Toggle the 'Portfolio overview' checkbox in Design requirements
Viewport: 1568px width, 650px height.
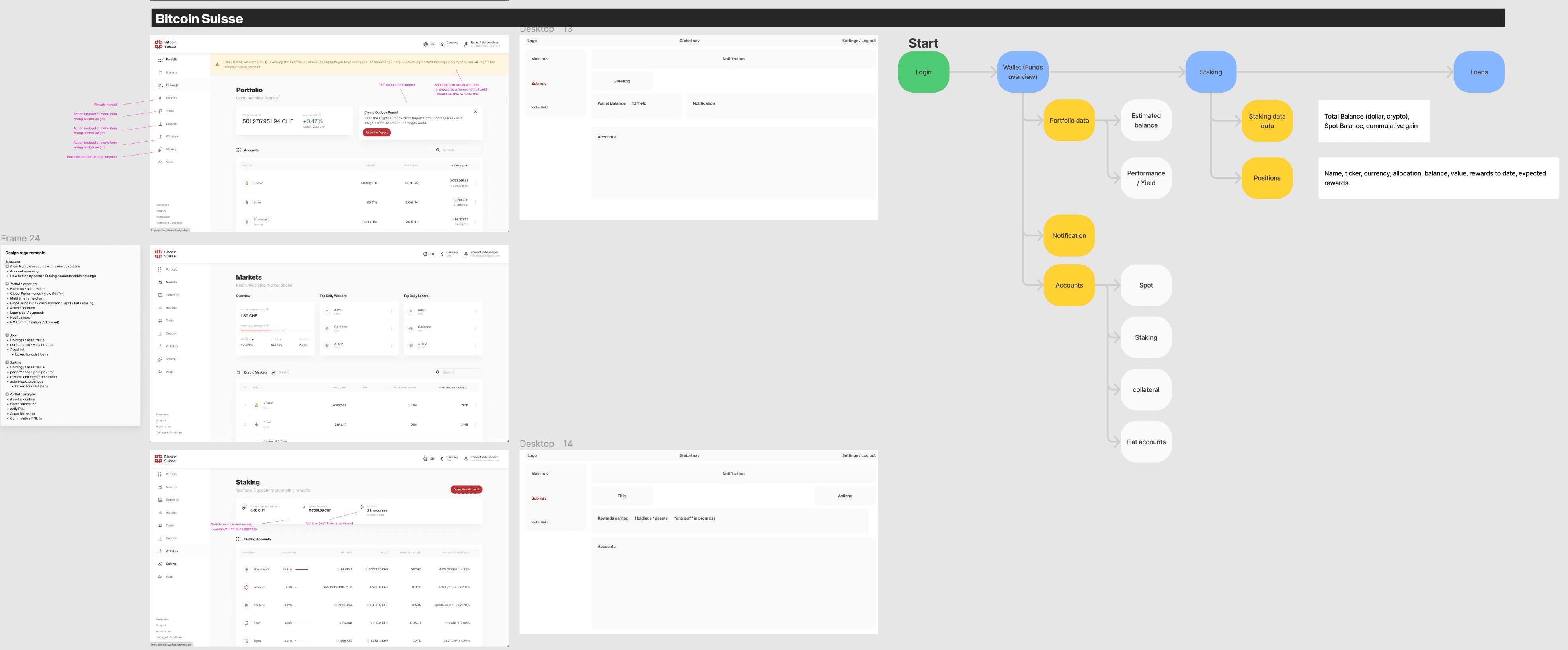7,284
